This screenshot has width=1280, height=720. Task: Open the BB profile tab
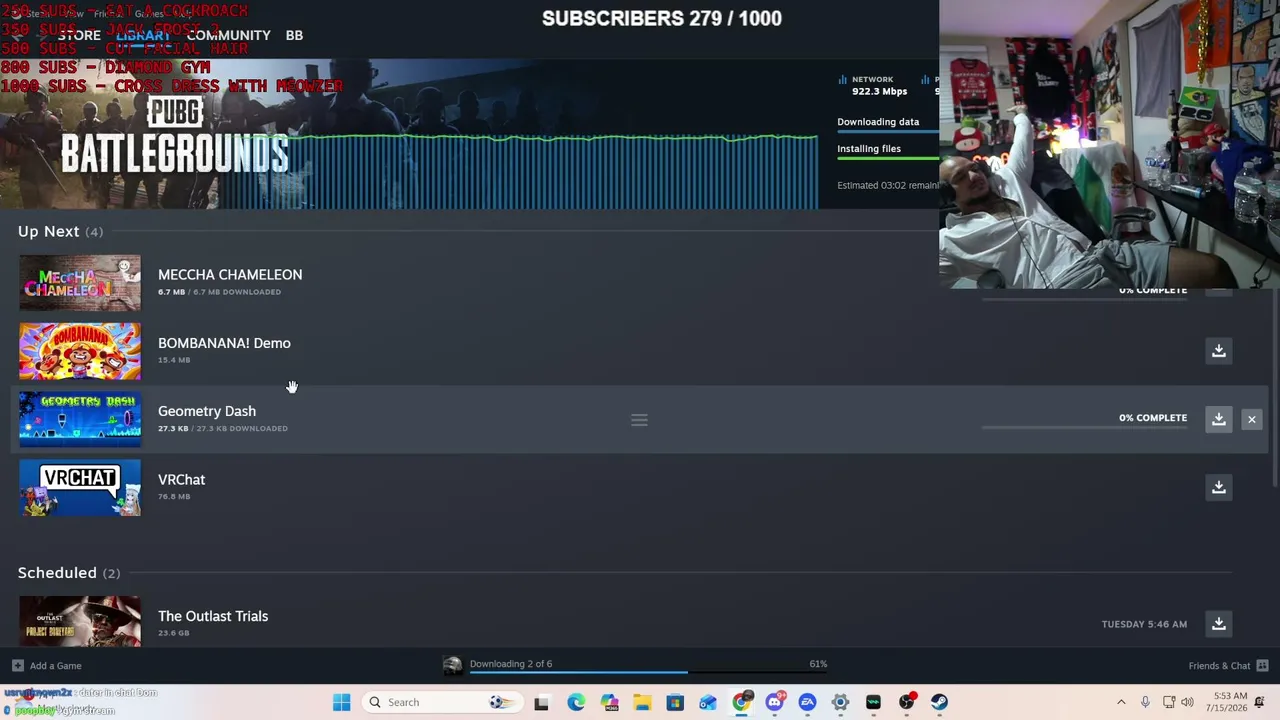coord(294,35)
